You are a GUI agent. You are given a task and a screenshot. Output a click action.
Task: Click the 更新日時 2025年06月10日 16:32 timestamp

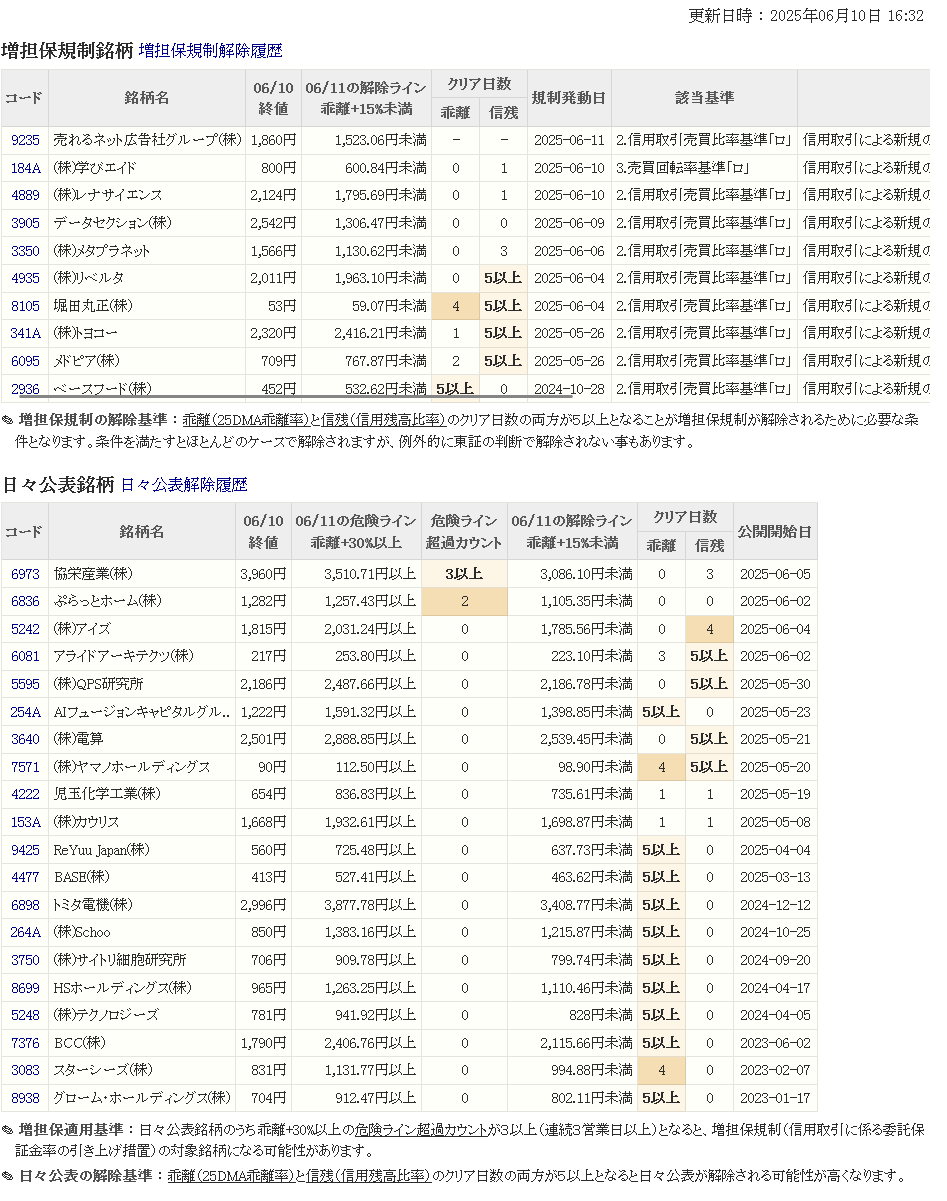point(806,16)
